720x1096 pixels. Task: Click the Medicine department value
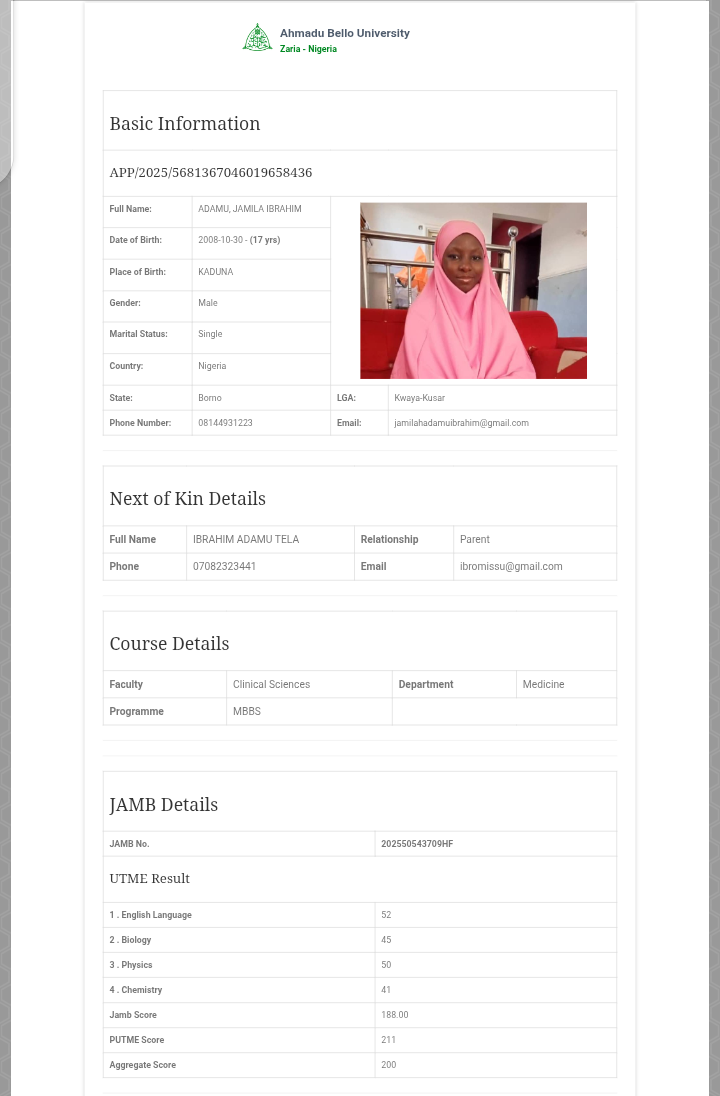coord(543,684)
